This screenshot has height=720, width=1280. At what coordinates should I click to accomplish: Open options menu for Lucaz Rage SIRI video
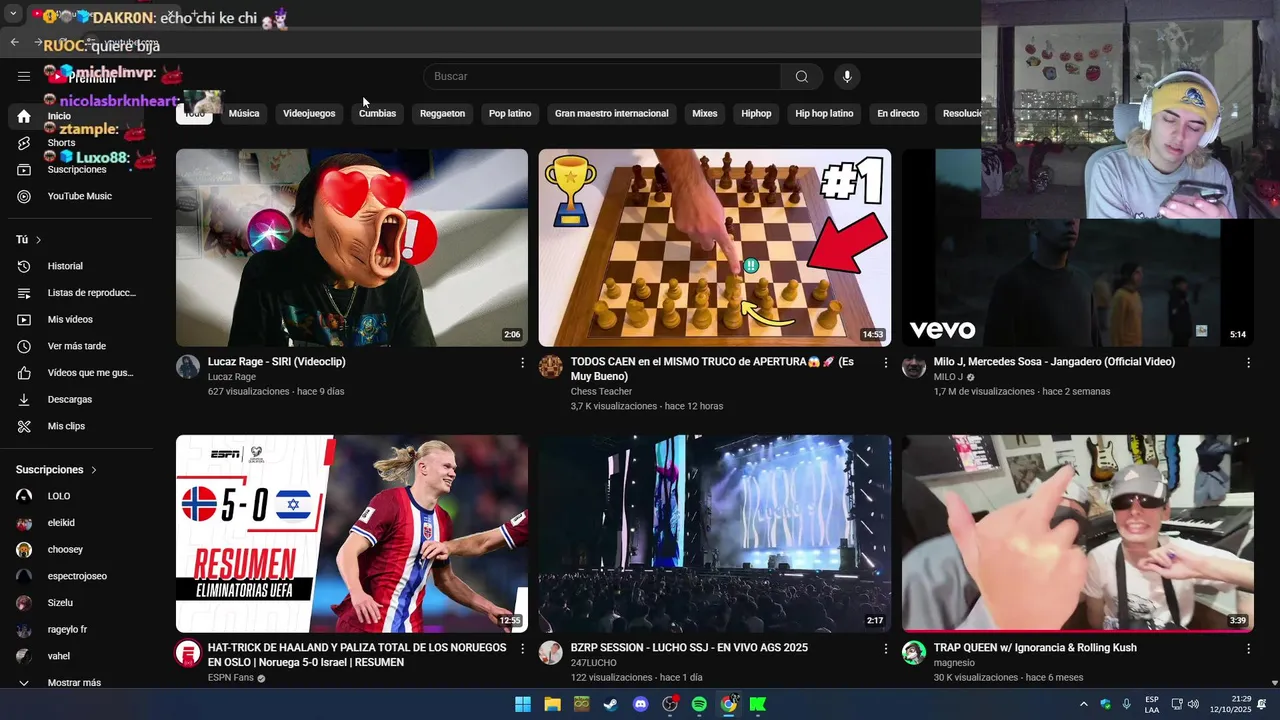coord(522,363)
